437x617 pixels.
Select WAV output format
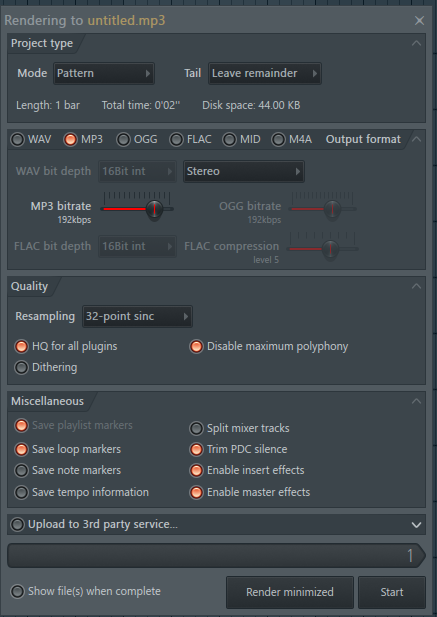pyautogui.click(x=17, y=139)
